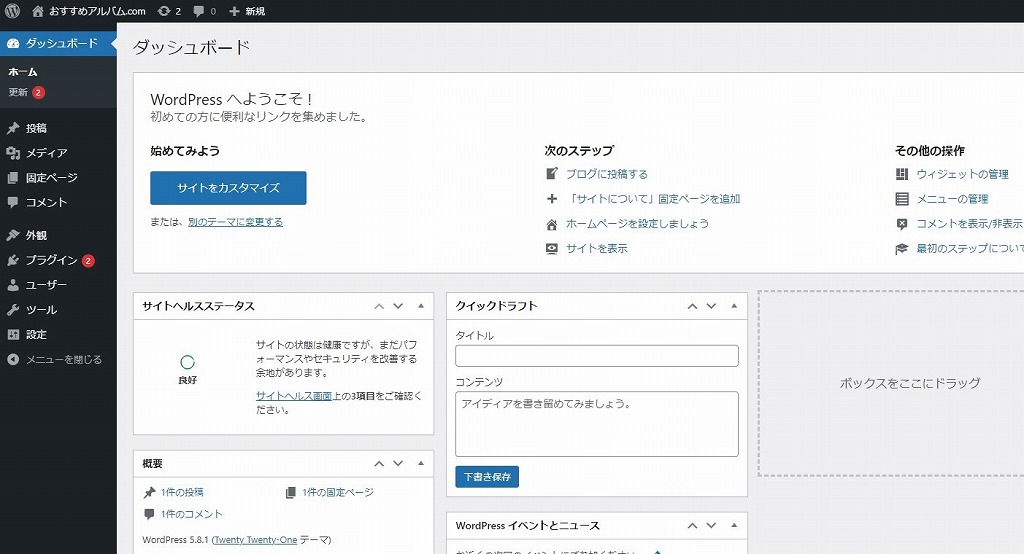
Task: Open the 更新 submenu item
Action: click(x=26, y=92)
